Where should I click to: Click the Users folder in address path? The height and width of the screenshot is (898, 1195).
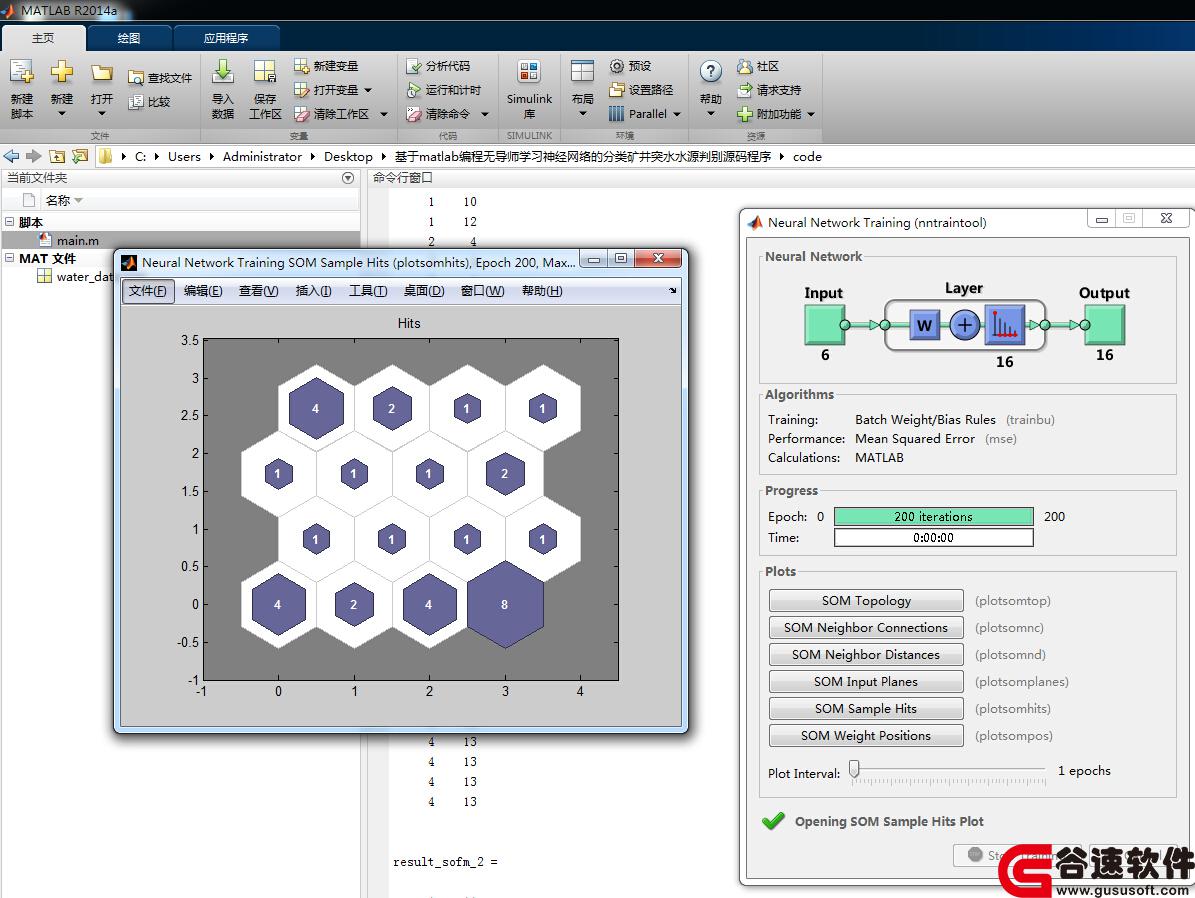point(184,156)
